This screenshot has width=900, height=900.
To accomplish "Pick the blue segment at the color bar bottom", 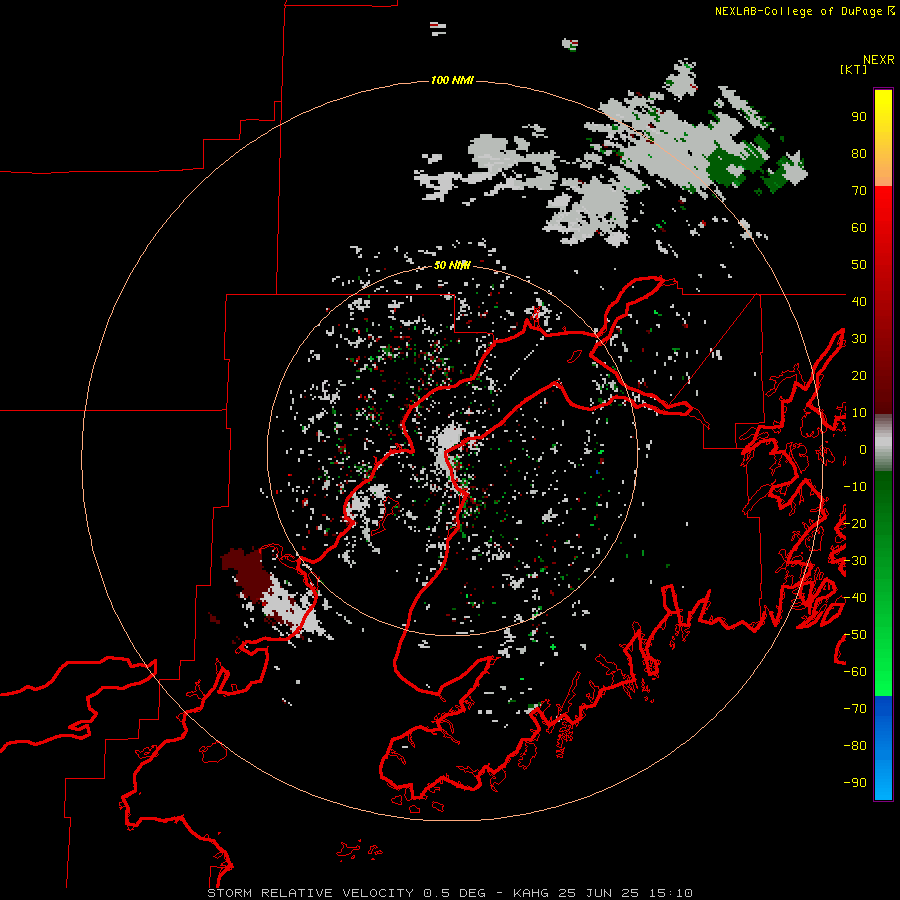I will tap(883, 748).
